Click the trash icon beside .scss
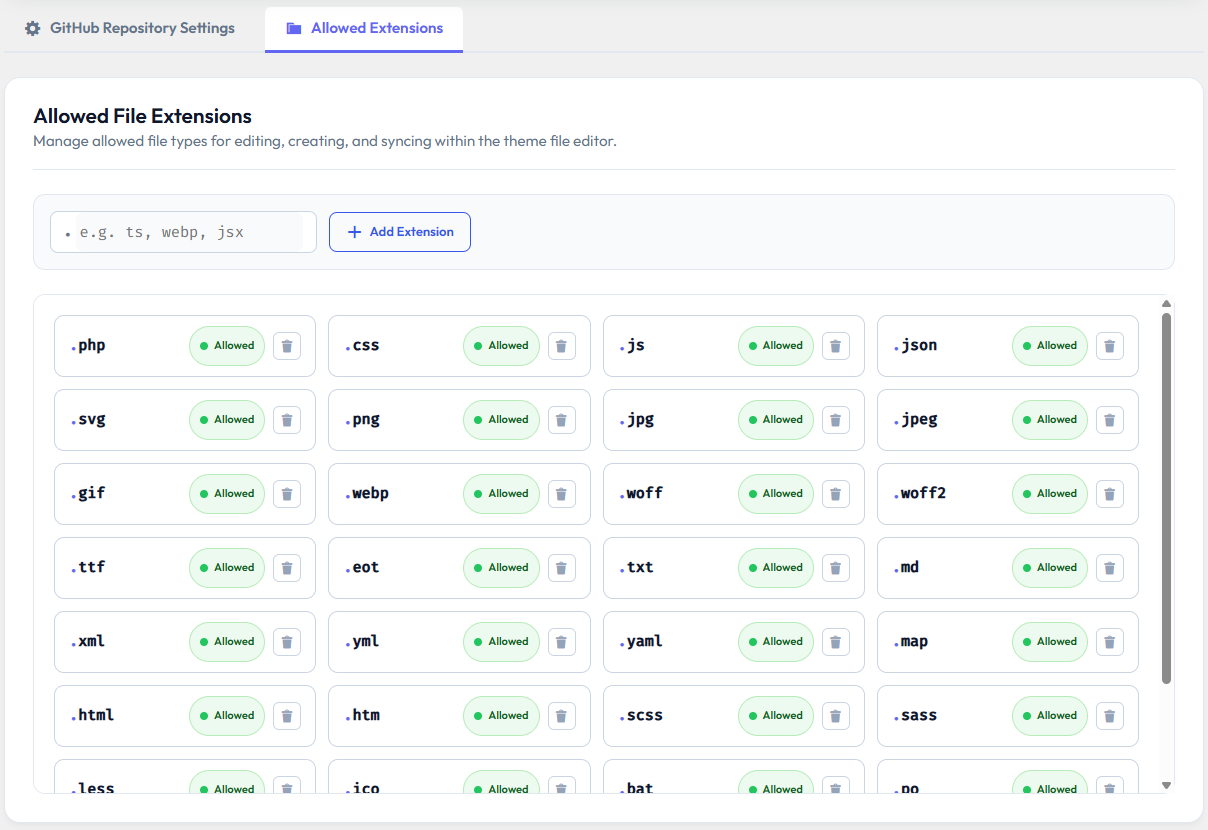Image resolution: width=1208 pixels, height=830 pixels. [x=836, y=716]
